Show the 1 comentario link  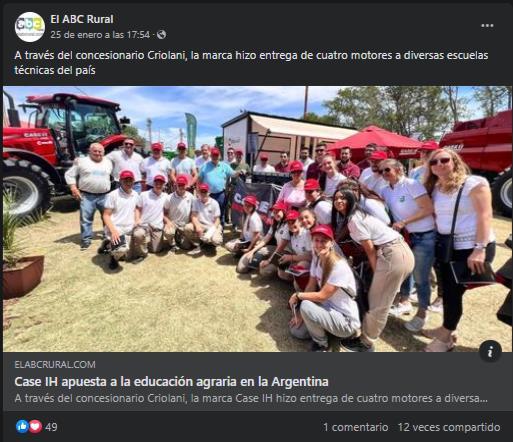(356, 427)
